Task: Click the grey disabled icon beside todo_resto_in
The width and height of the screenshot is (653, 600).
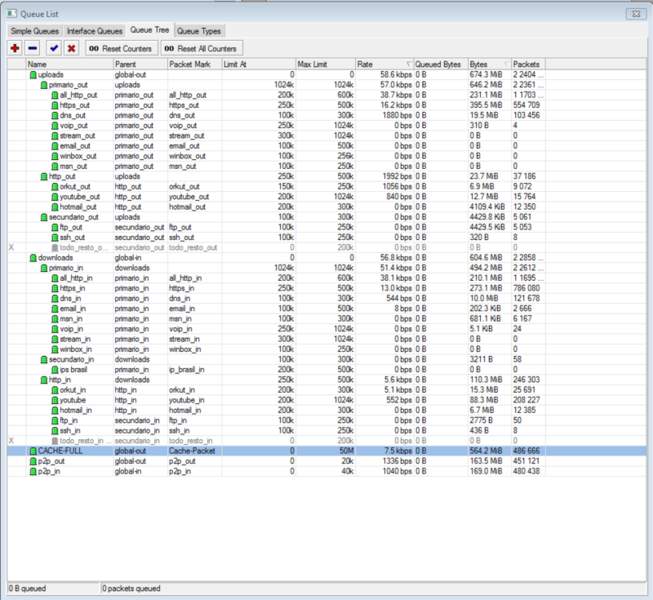Action: click(55, 441)
